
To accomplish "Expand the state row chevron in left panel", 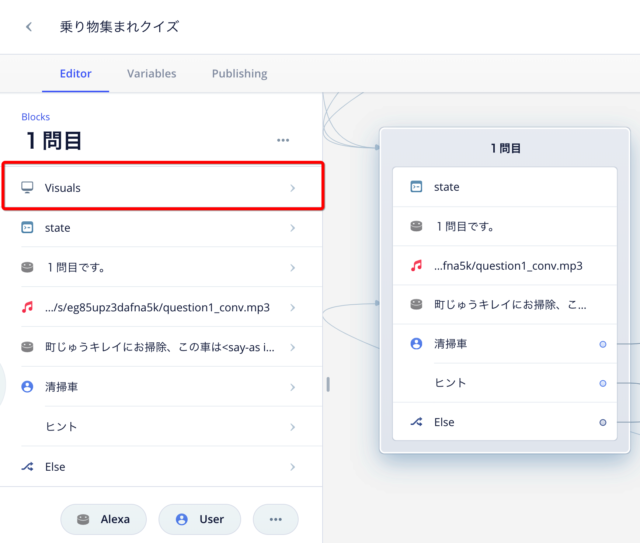I will tap(292, 228).
